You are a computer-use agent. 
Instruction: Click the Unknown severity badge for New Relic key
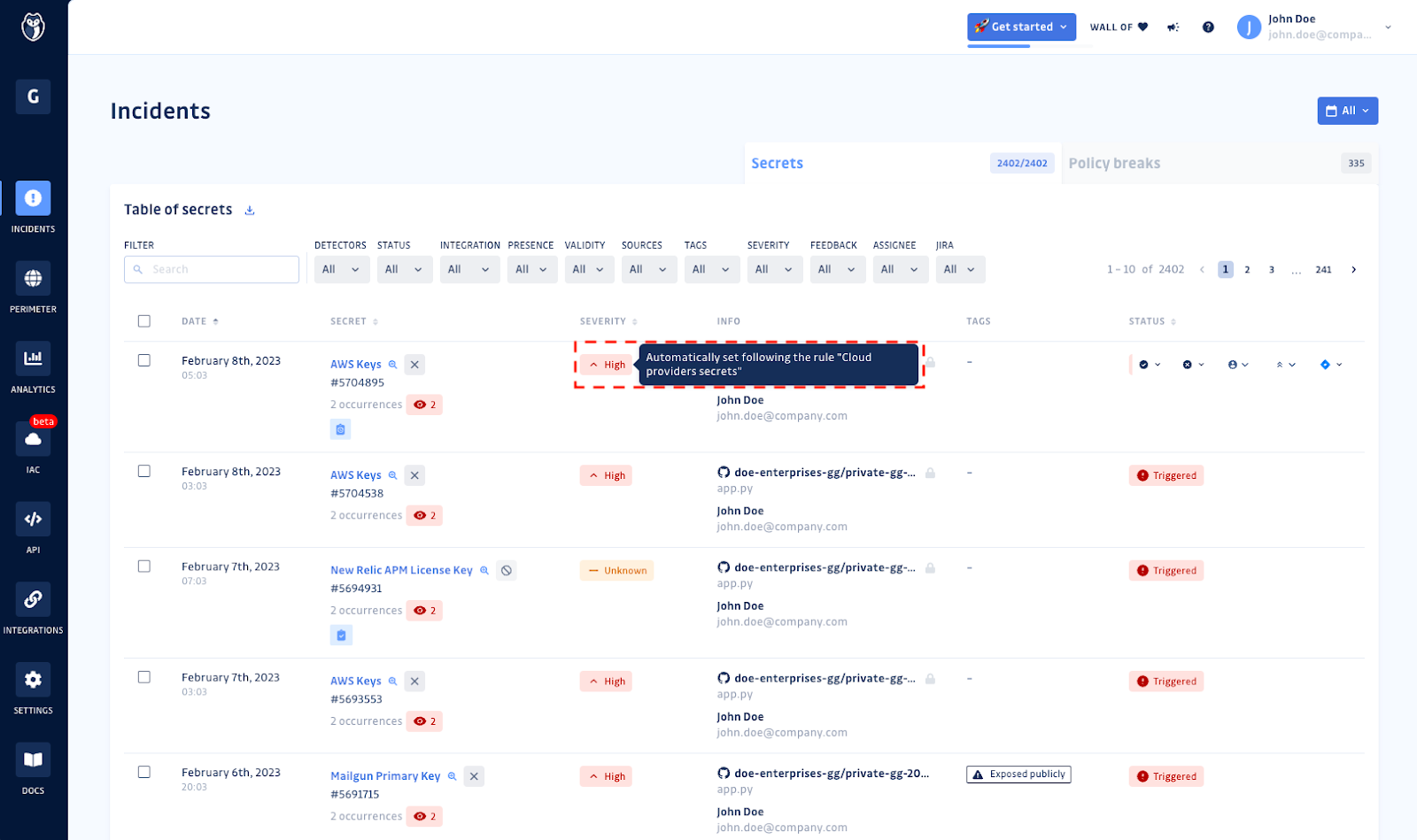(x=616, y=571)
